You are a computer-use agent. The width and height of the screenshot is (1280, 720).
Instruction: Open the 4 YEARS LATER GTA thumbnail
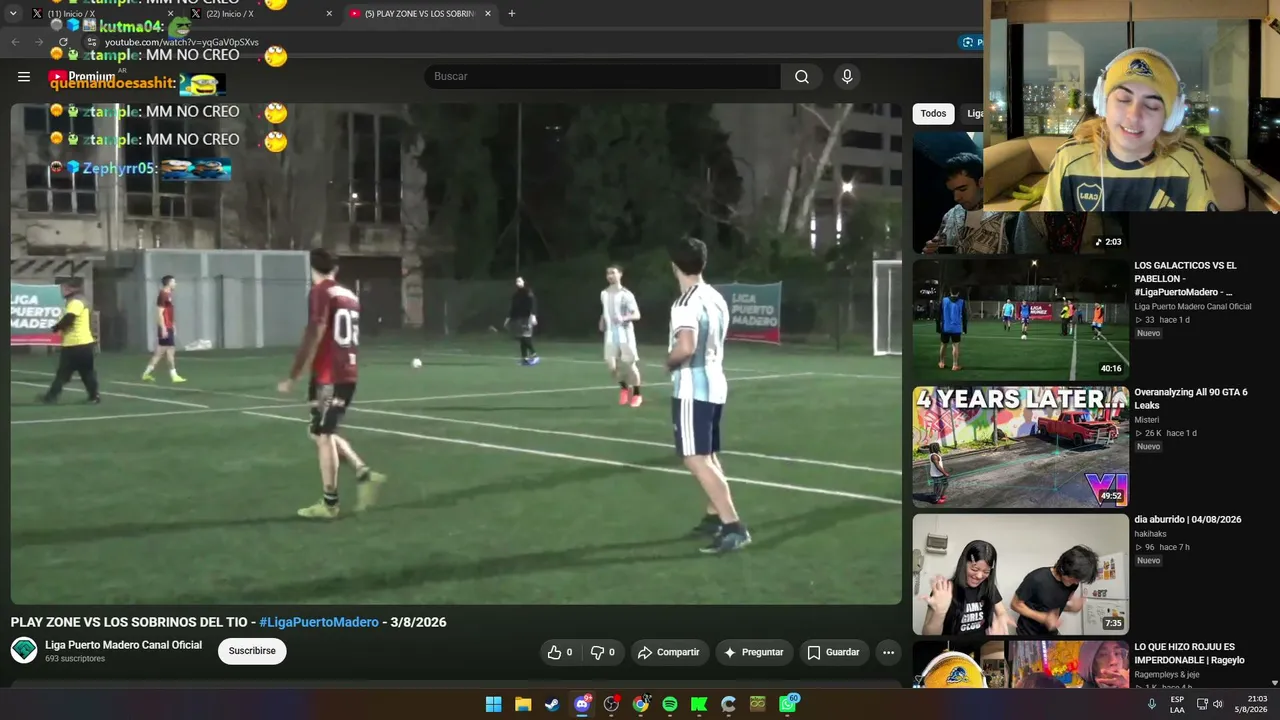point(1020,446)
